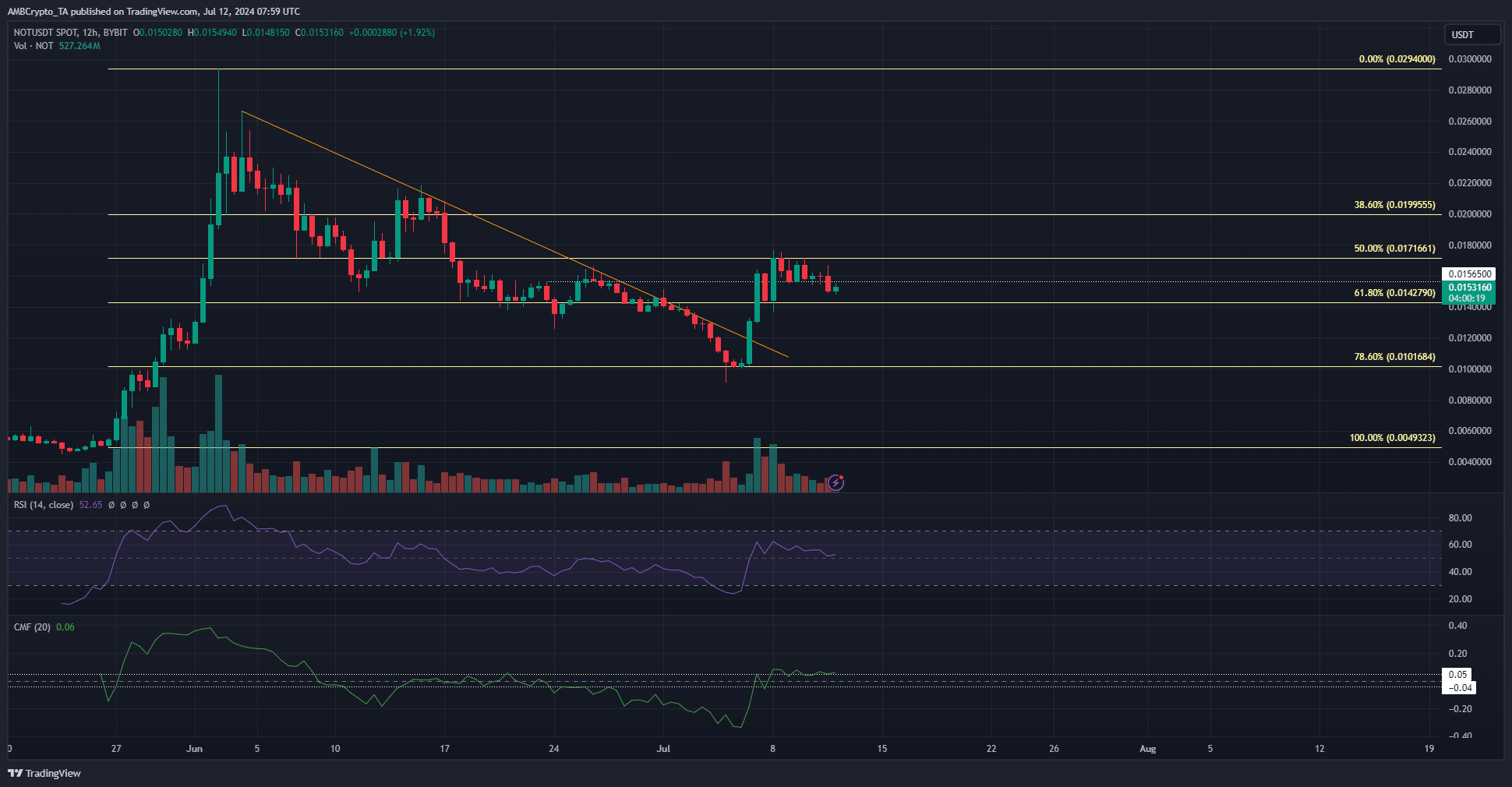This screenshot has height=787, width=1512.
Task: Click the +0.0002880 (+1.92%) change value
Action: tap(392, 33)
